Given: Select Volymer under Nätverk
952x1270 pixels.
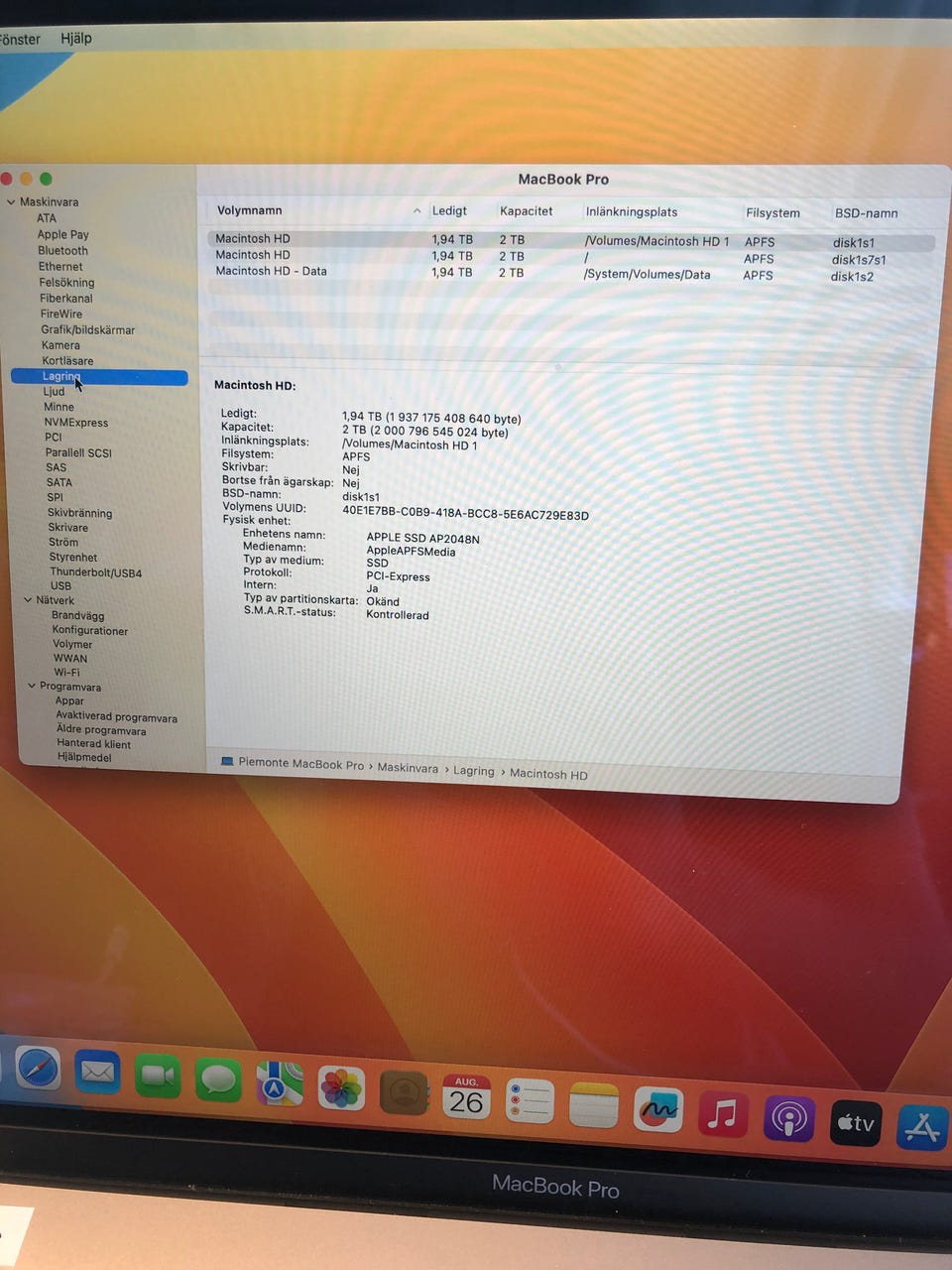Looking at the screenshot, I should (72, 645).
